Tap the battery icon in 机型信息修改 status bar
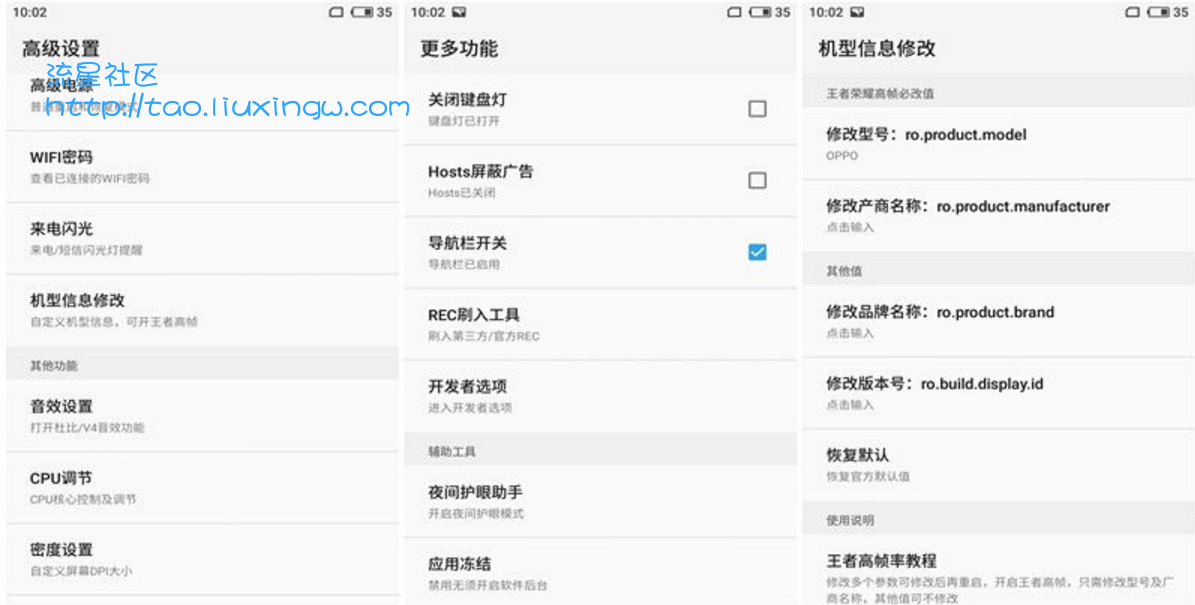The image size is (1195, 605). [1158, 12]
